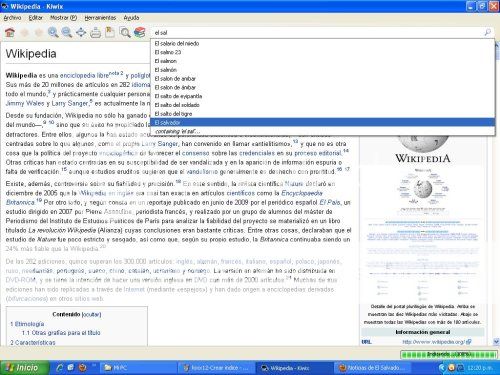Toggle fullscreen with the four-arrows icon
The image size is (500, 375).
pyautogui.click(x=81, y=32)
